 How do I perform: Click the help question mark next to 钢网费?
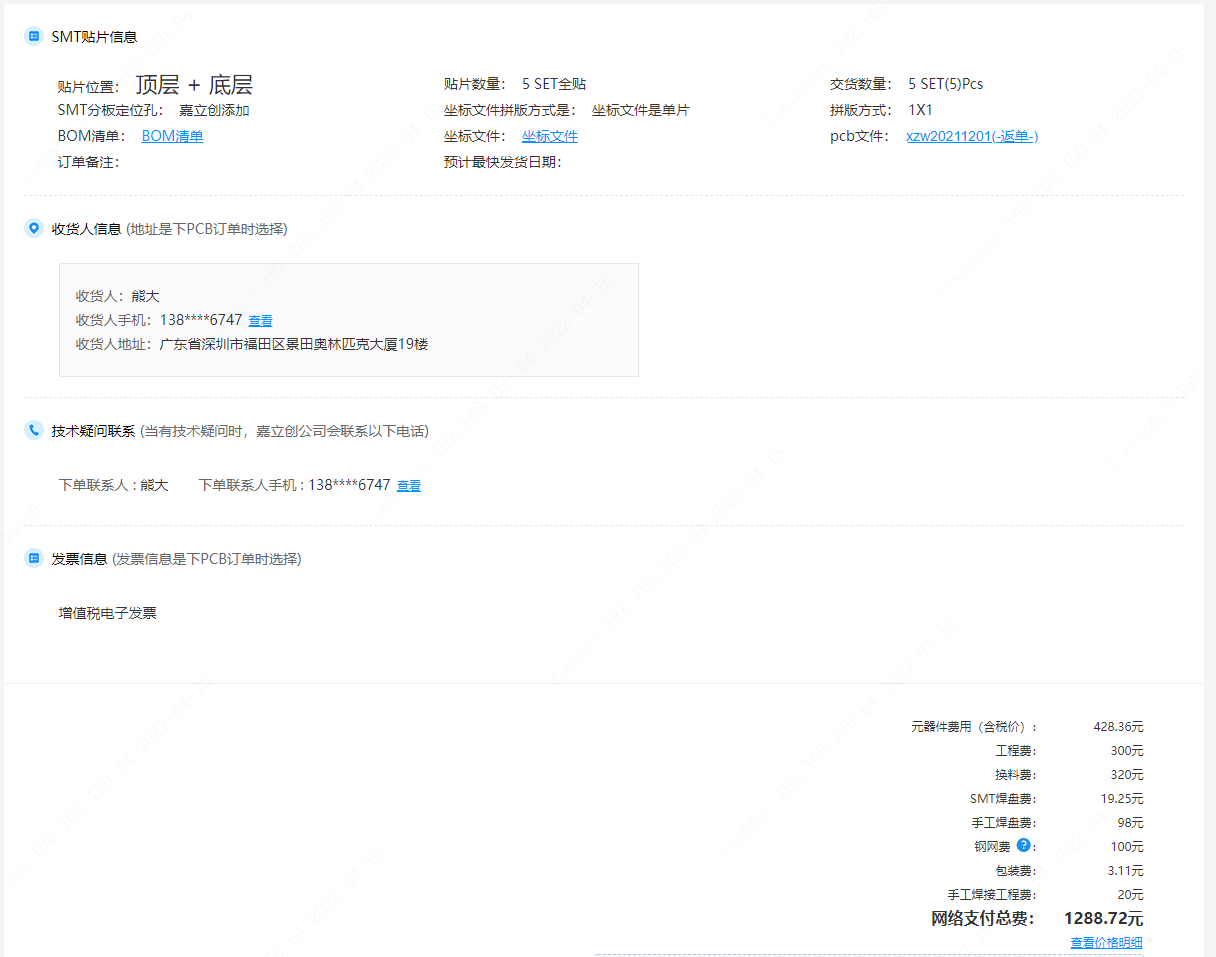pos(1023,845)
